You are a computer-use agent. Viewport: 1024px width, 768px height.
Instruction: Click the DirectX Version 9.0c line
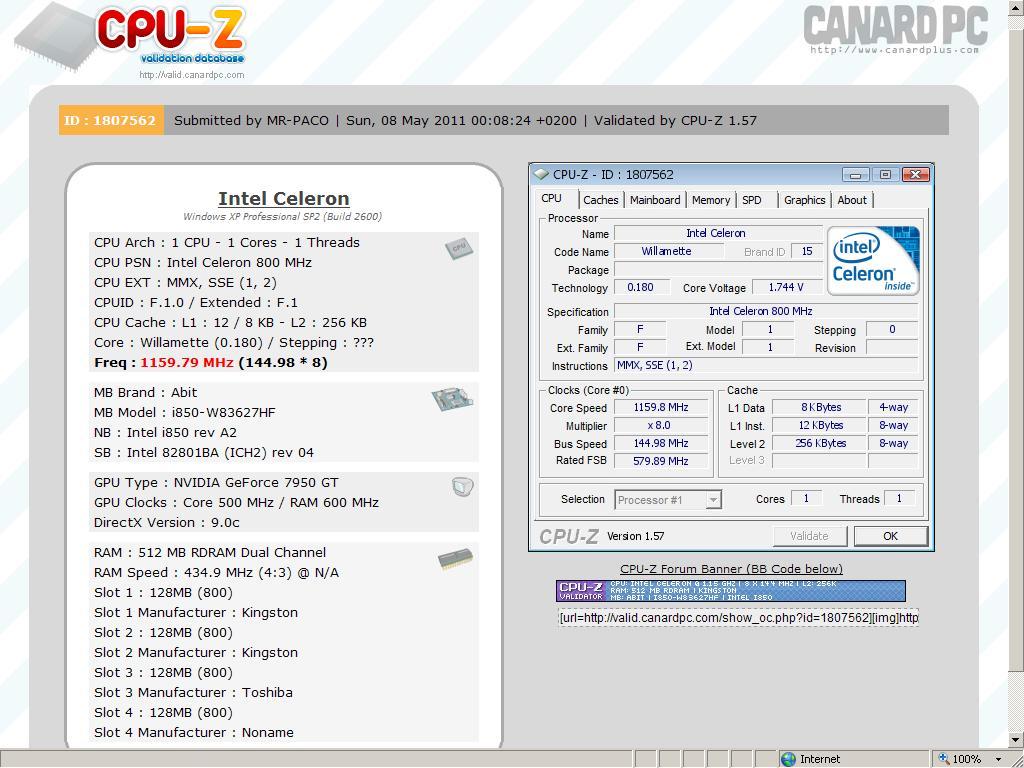[167, 522]
